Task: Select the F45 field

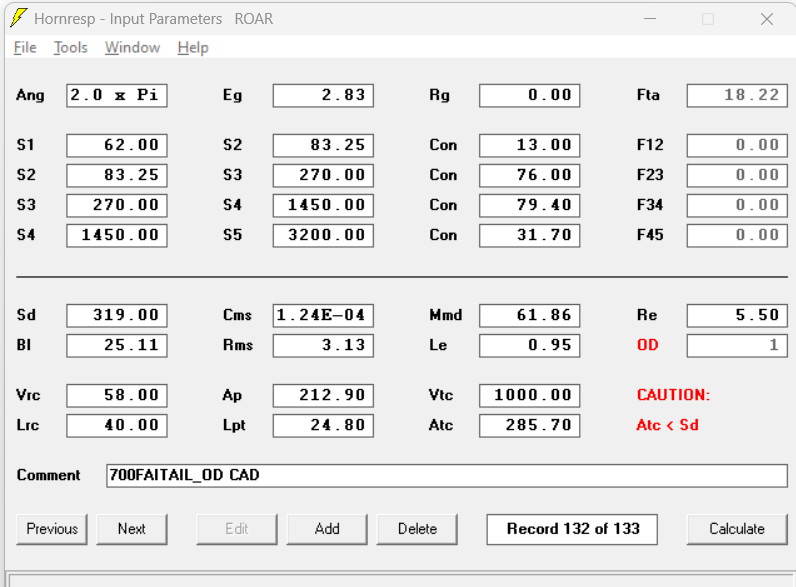Action: (737, 235)
